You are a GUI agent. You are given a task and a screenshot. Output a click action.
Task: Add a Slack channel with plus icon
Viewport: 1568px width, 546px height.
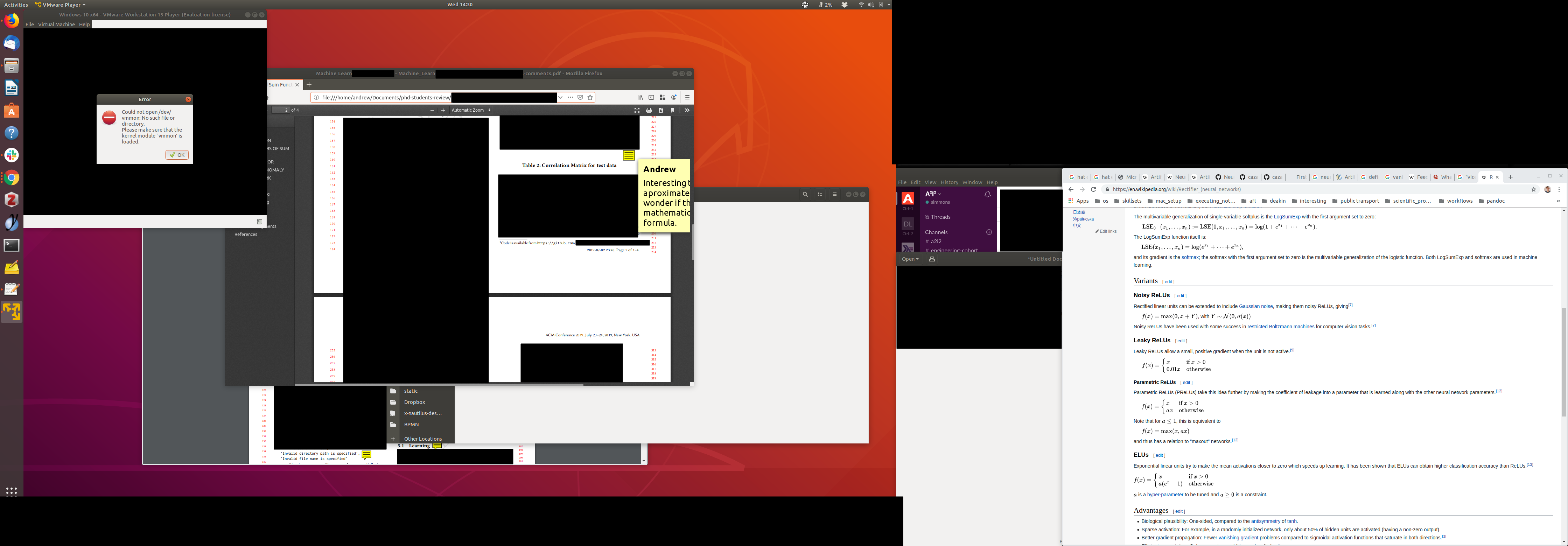pos(988,232)
